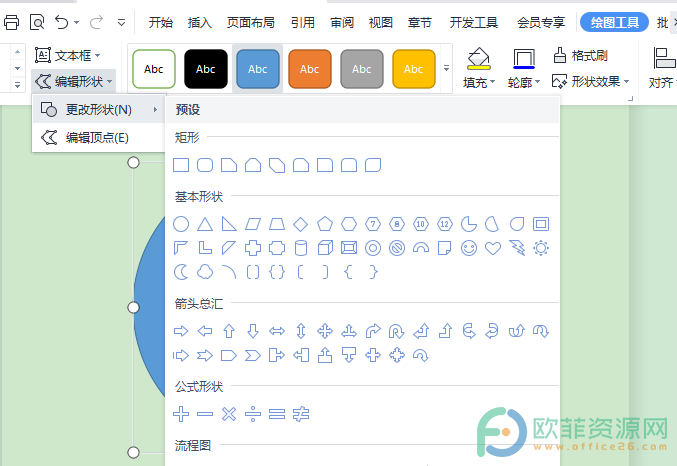Select the 绘图工具 tab
This screenshot has height=466, width=677.
614,22
